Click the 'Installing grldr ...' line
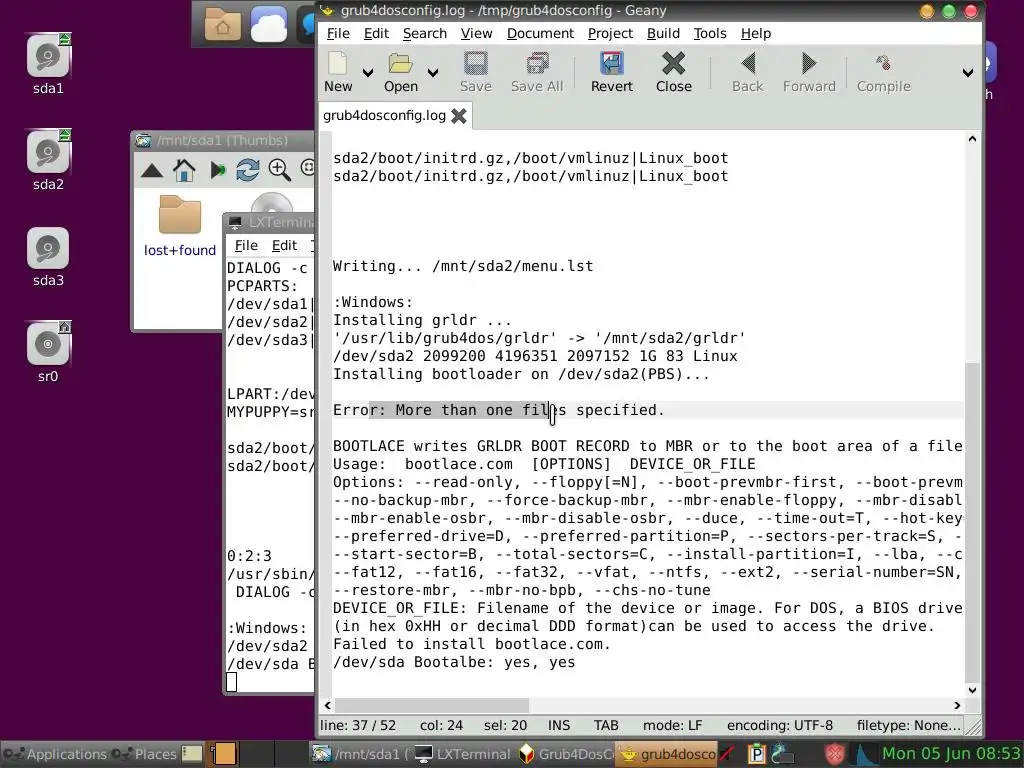 click(422, 320)
